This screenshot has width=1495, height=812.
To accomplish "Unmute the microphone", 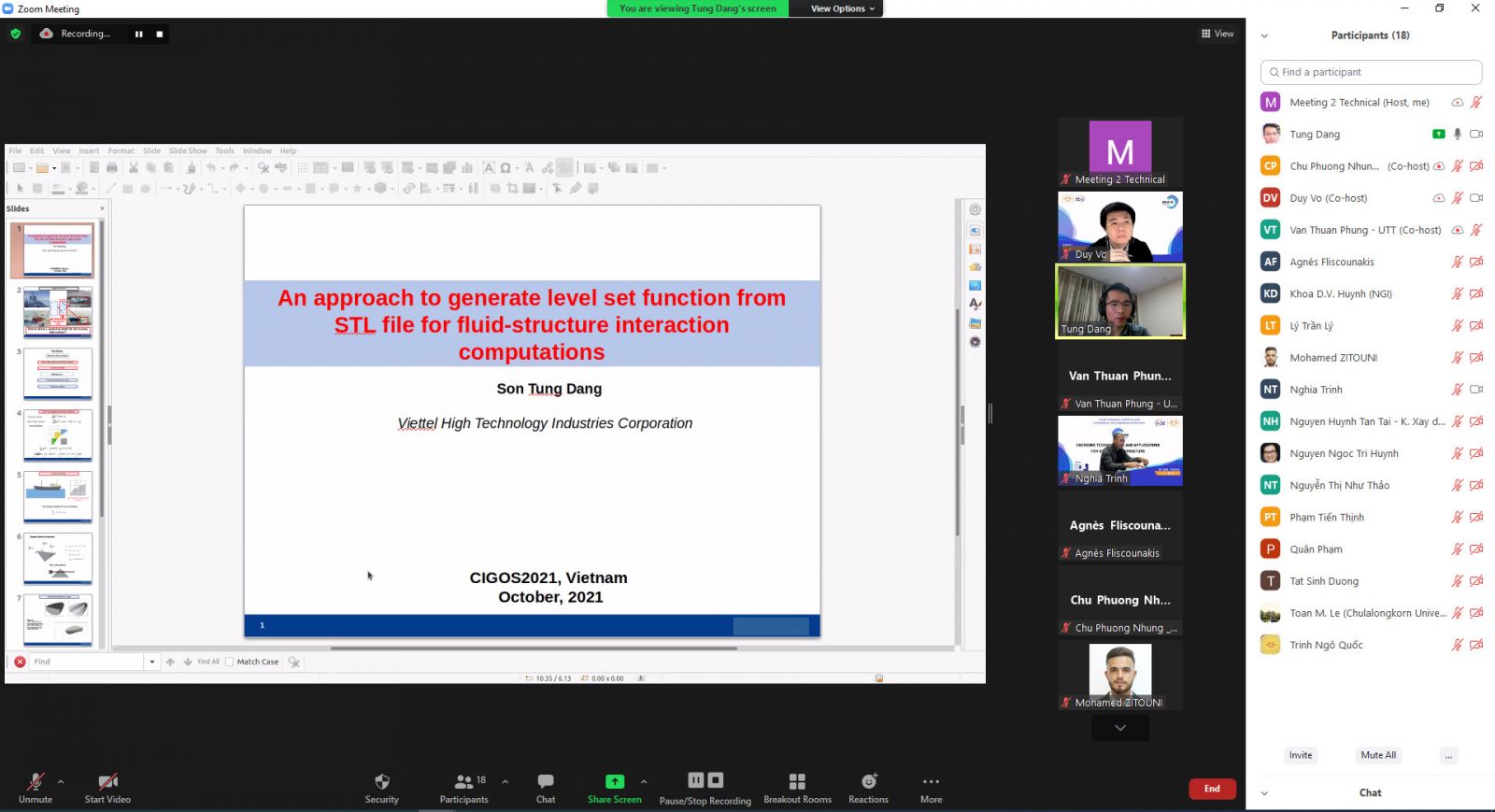I will point(35,782).
